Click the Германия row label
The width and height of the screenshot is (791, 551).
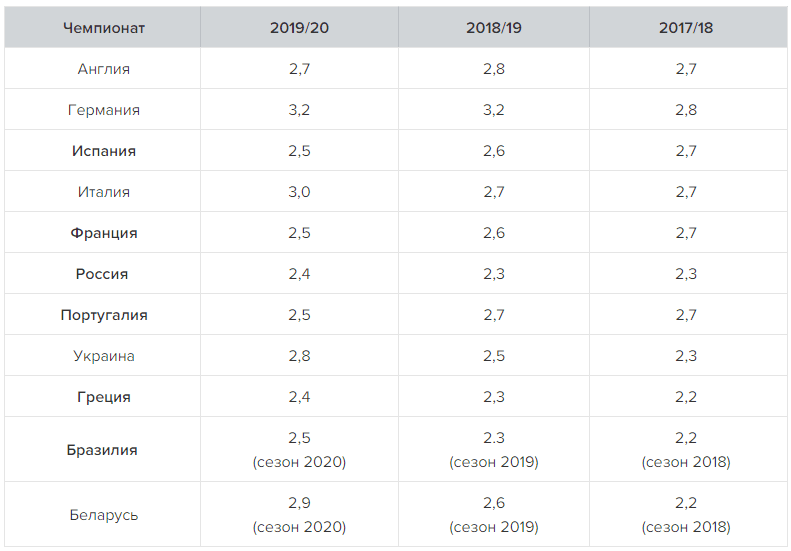[104, 110]
